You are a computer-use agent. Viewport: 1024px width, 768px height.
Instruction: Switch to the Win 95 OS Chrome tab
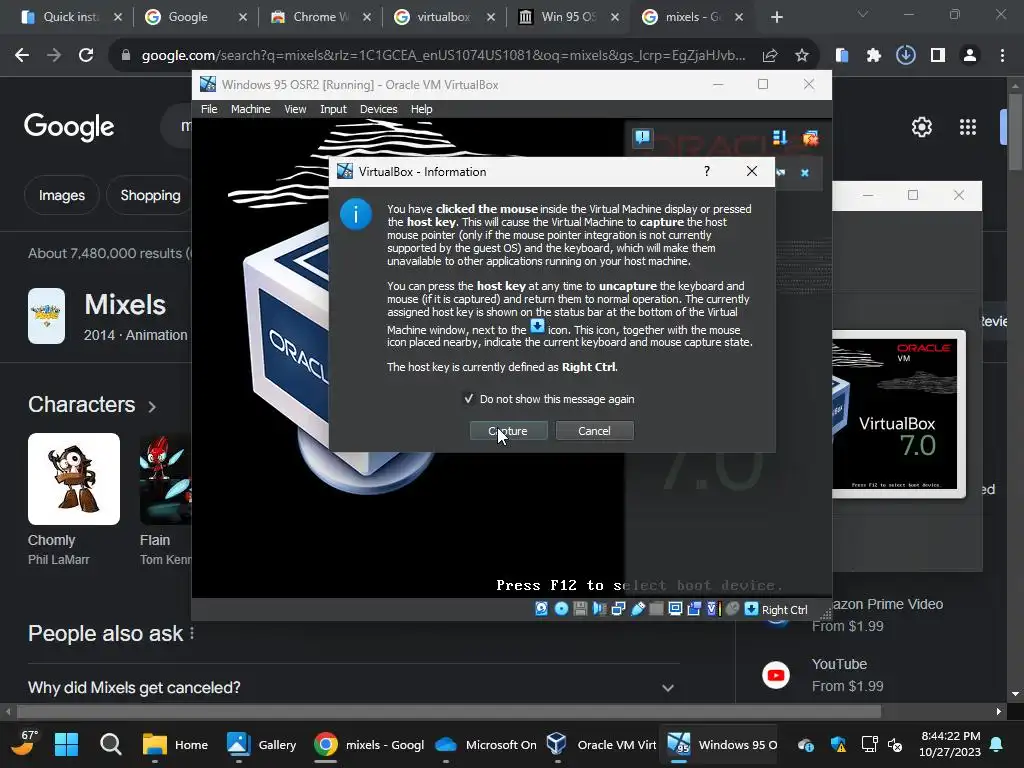tap(567, 17)
